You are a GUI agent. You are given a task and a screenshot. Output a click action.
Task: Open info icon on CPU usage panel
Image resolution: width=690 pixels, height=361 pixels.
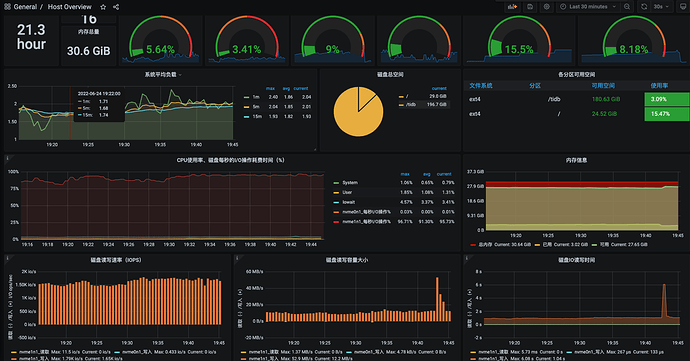(x=7, y=158)
